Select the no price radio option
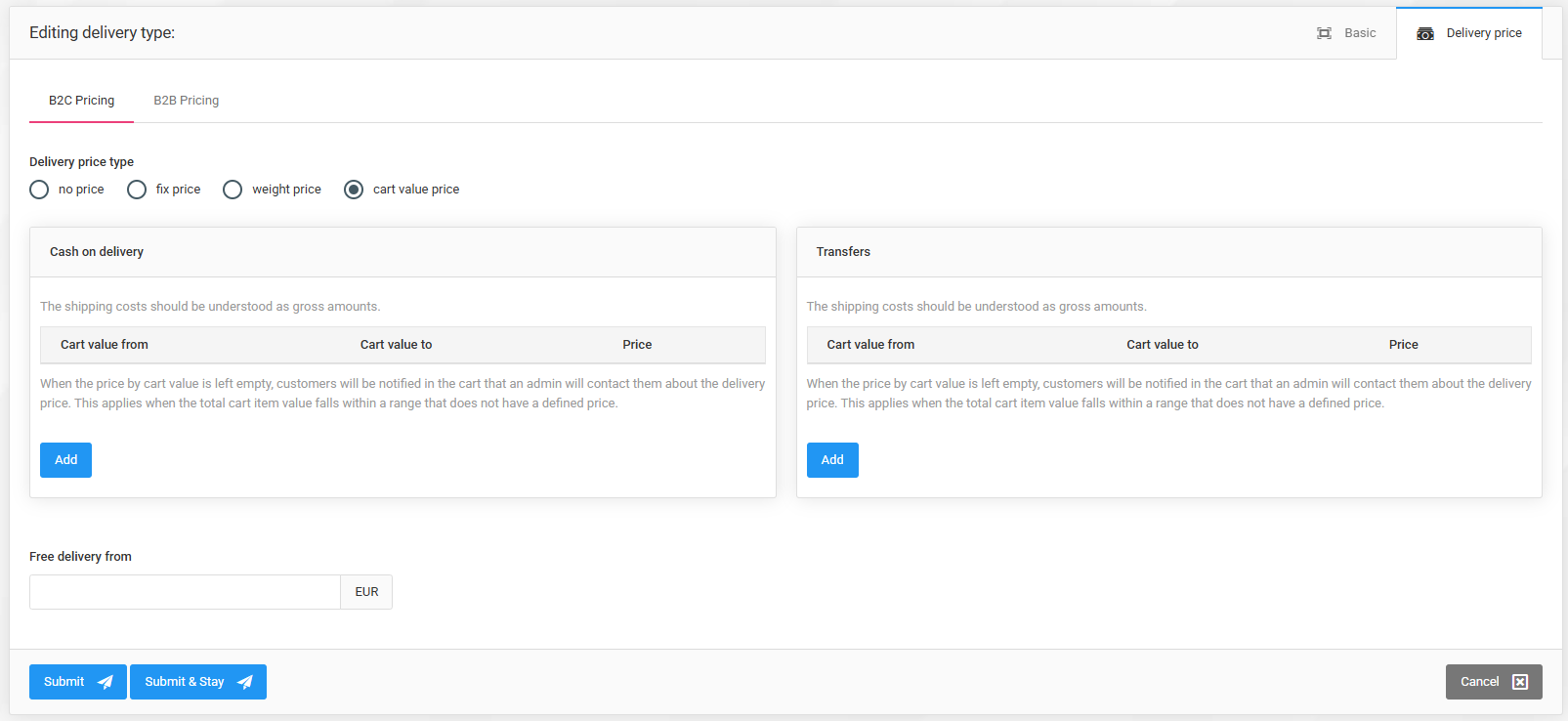Viewport: 1568px width, 721px height. 39,190
